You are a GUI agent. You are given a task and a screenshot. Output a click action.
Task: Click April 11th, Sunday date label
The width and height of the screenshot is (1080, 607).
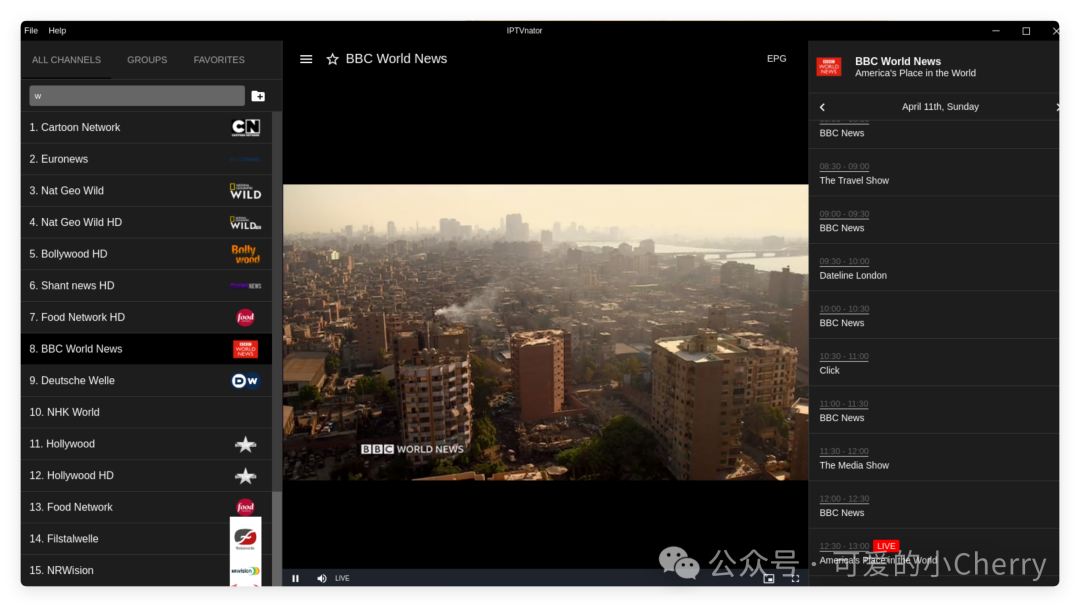tap(940, 107)
